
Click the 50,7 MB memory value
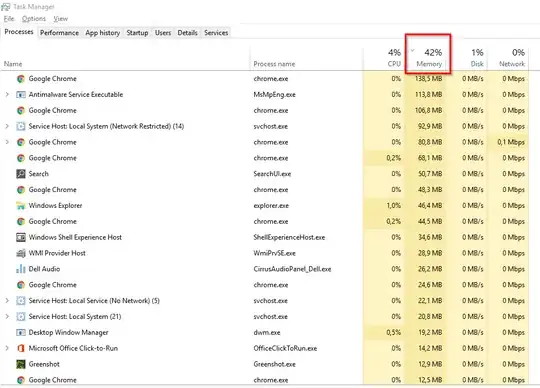(430, 174)
